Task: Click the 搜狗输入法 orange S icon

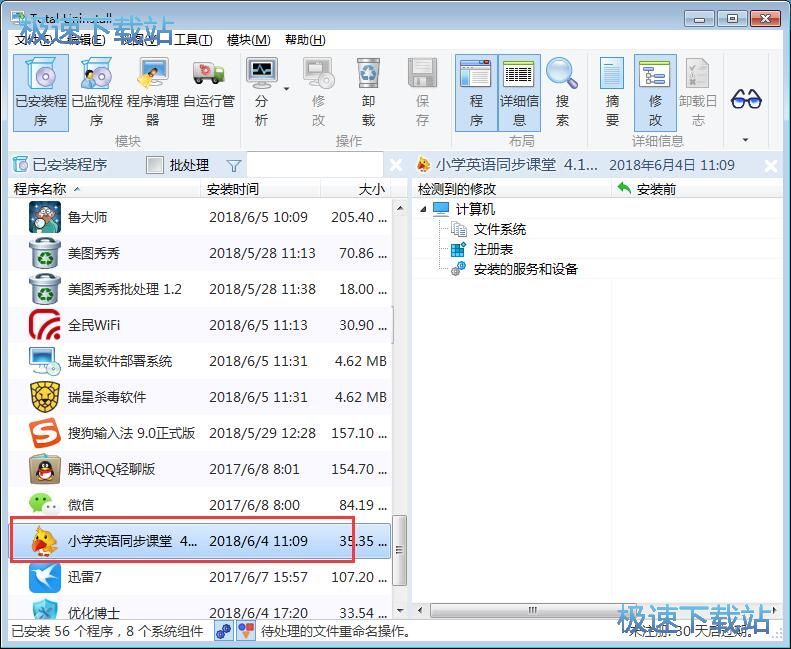Action: click(45, 433)
